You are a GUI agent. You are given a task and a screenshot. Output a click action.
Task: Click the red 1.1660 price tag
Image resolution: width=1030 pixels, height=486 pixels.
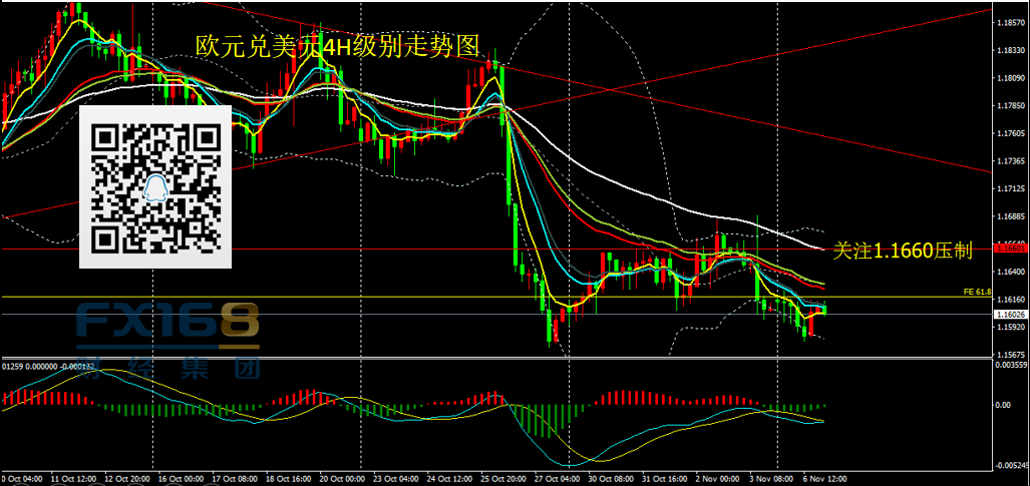[x=1010, y=247]
